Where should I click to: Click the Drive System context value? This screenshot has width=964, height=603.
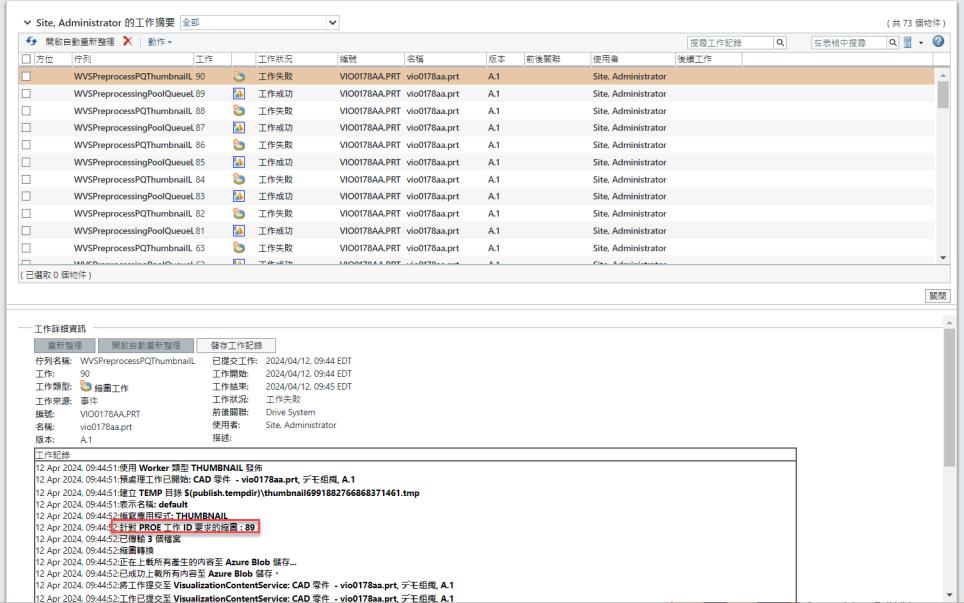[x=290, y=412]
